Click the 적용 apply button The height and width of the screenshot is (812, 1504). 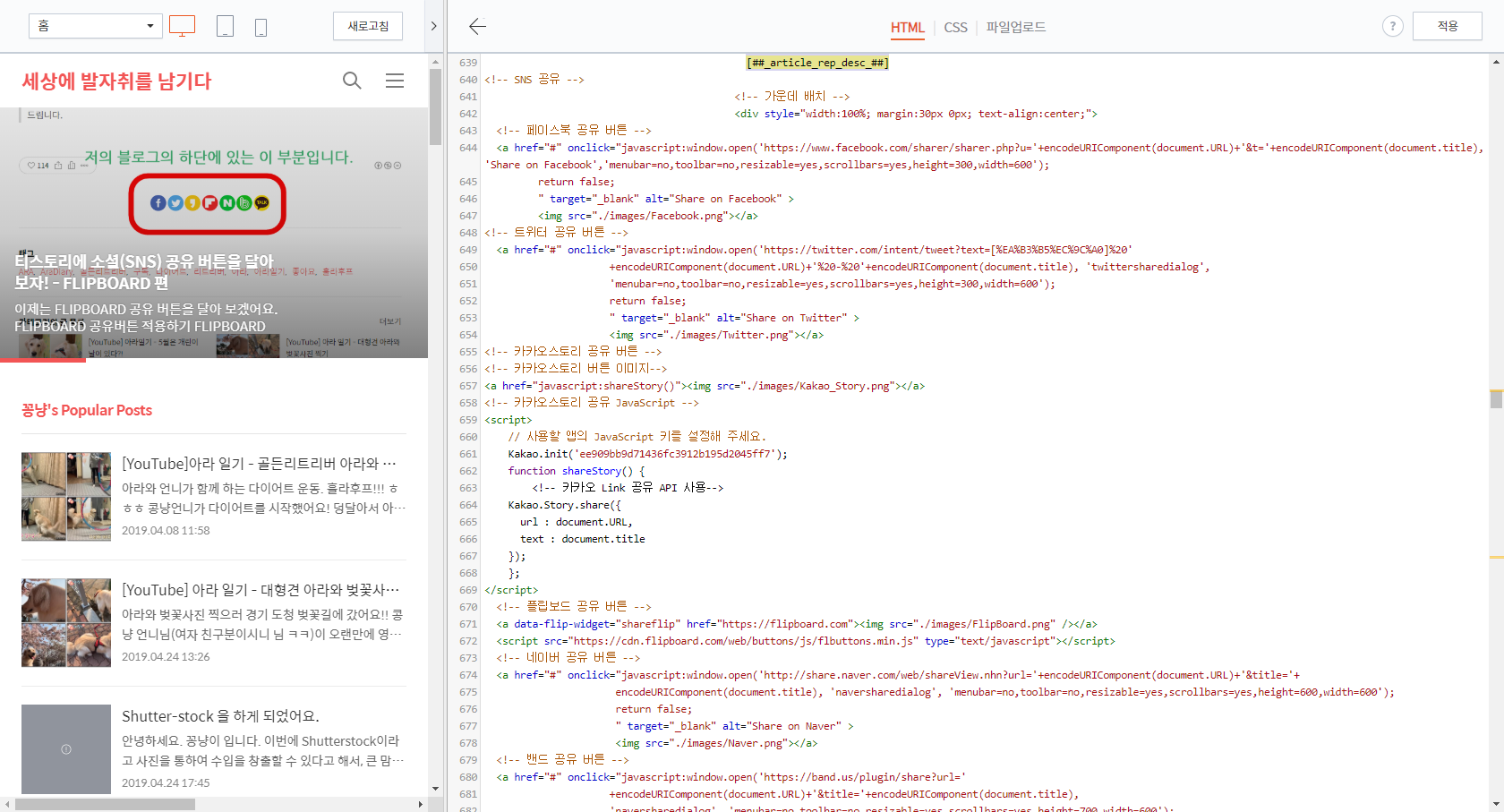tap(1448, 26)
